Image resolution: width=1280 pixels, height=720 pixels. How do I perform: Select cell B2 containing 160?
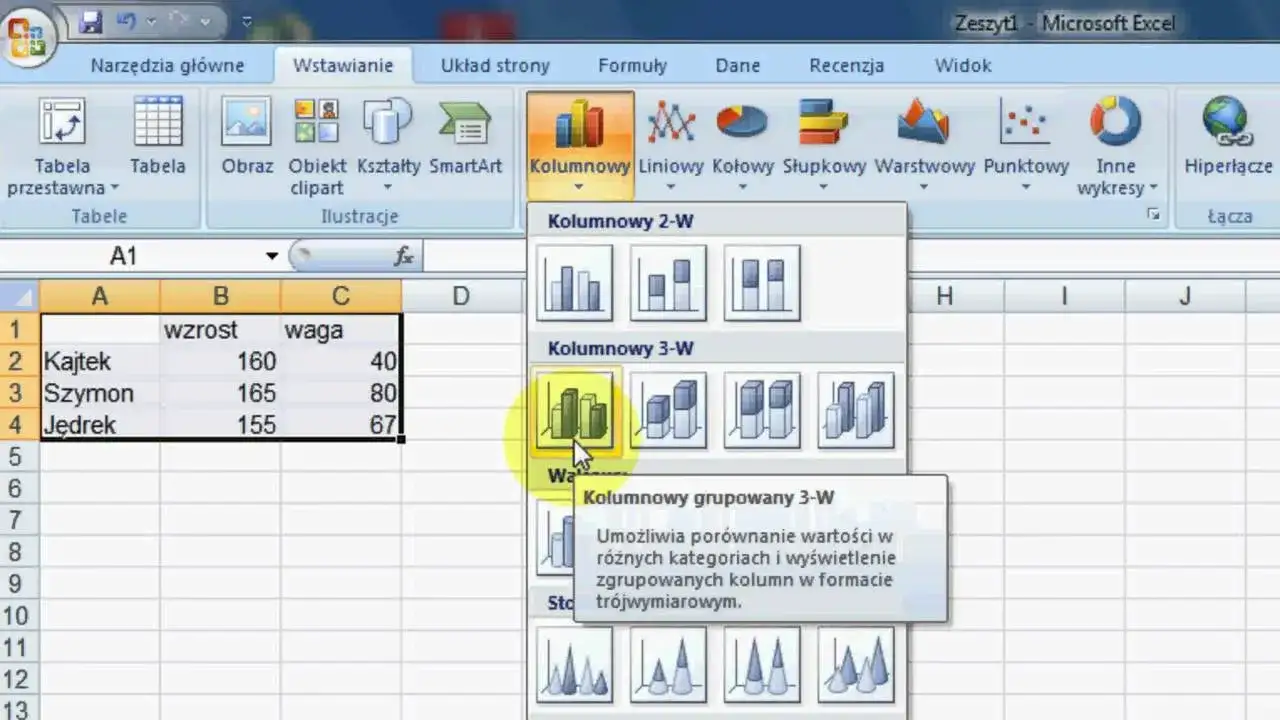[220, 361]
